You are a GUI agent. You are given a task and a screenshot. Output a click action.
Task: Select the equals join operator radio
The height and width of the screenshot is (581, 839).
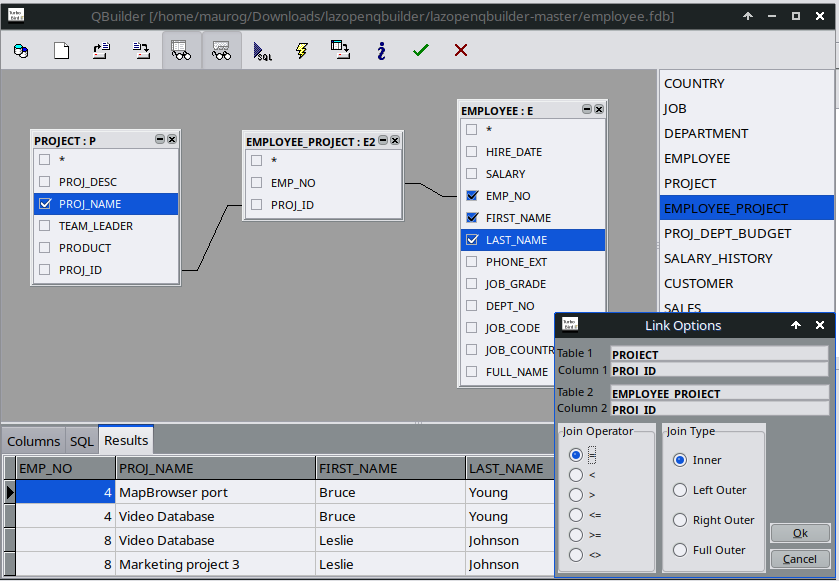(576, 455)
